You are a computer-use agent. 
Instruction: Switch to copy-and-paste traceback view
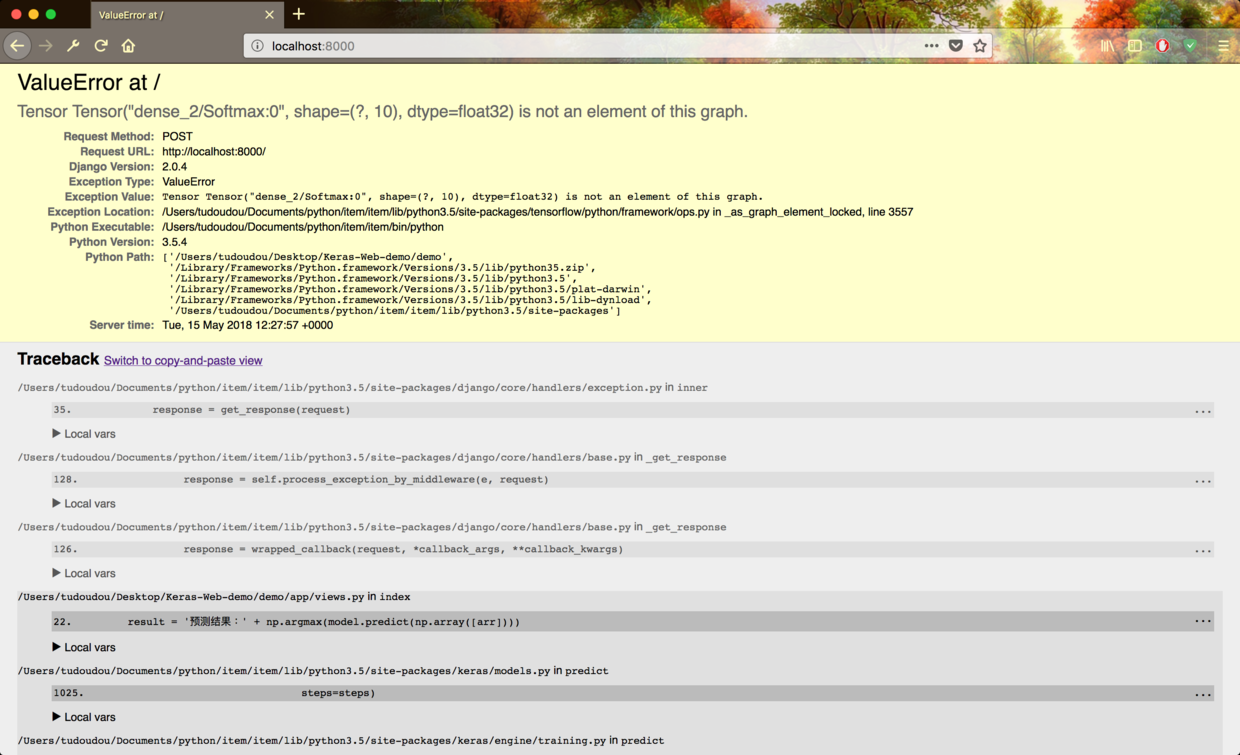183,361
